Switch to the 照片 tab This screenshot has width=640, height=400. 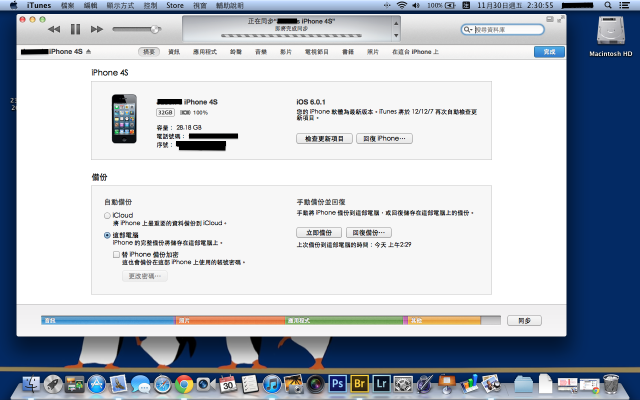pyautogui.click(x=373, y=52)
